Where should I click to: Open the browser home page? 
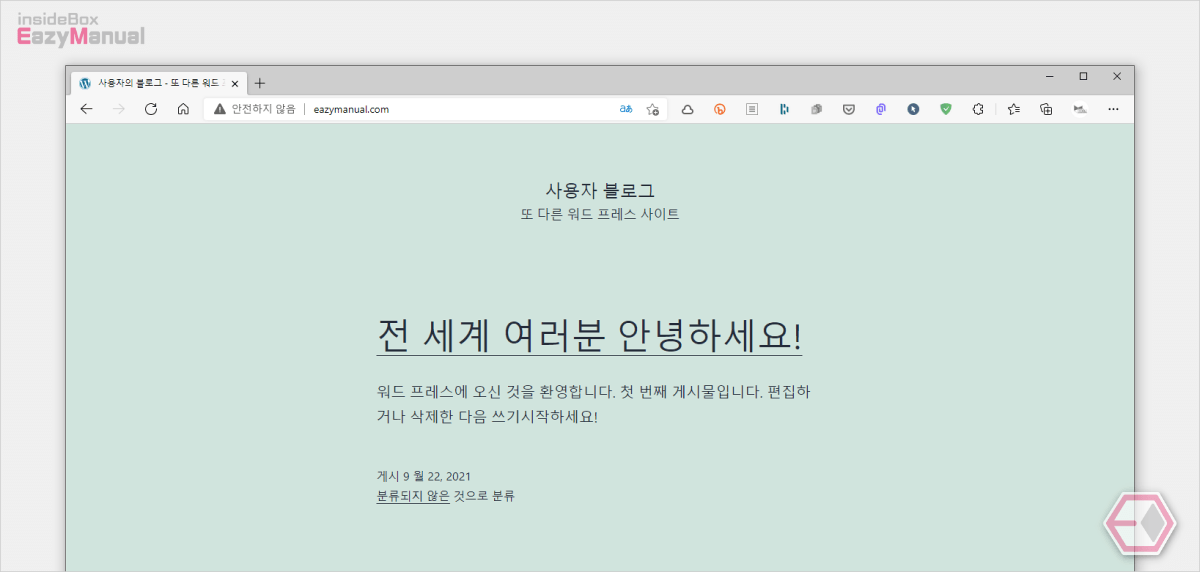pos(183,109)
